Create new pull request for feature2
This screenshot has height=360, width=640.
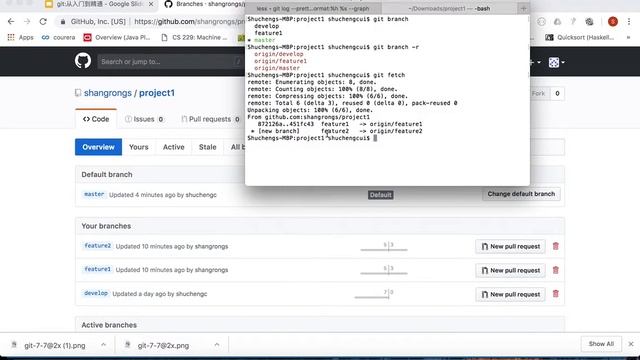pyautogui.click(x=510, y=247)
